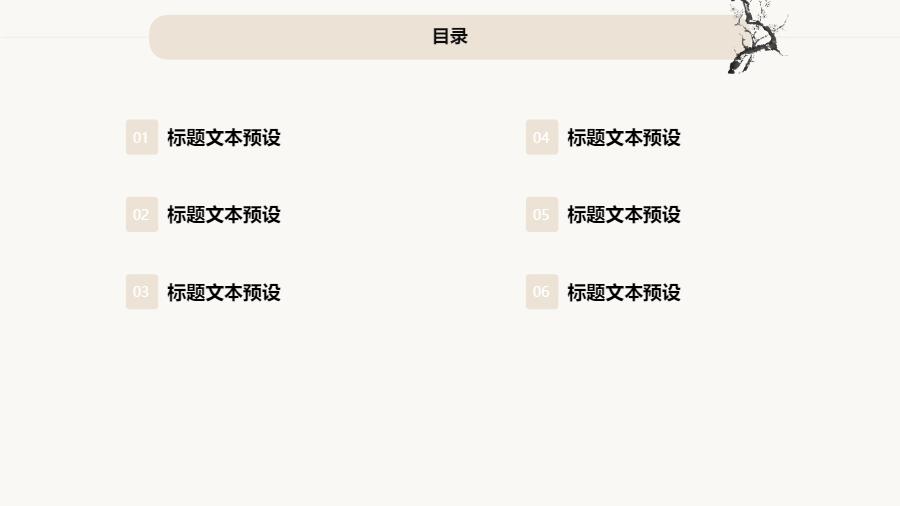Screen dimensions: 900x506
Task: Select the 标题文本预设 heading beside 05
Action: pyautogui.click(x=624, y=214)
